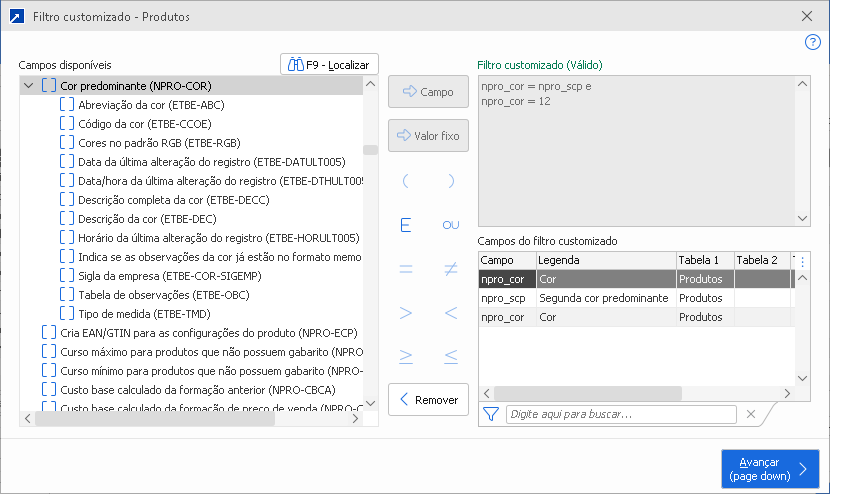
Task: Insert the logical OU (OR) operator
Action: pos(451,225)
